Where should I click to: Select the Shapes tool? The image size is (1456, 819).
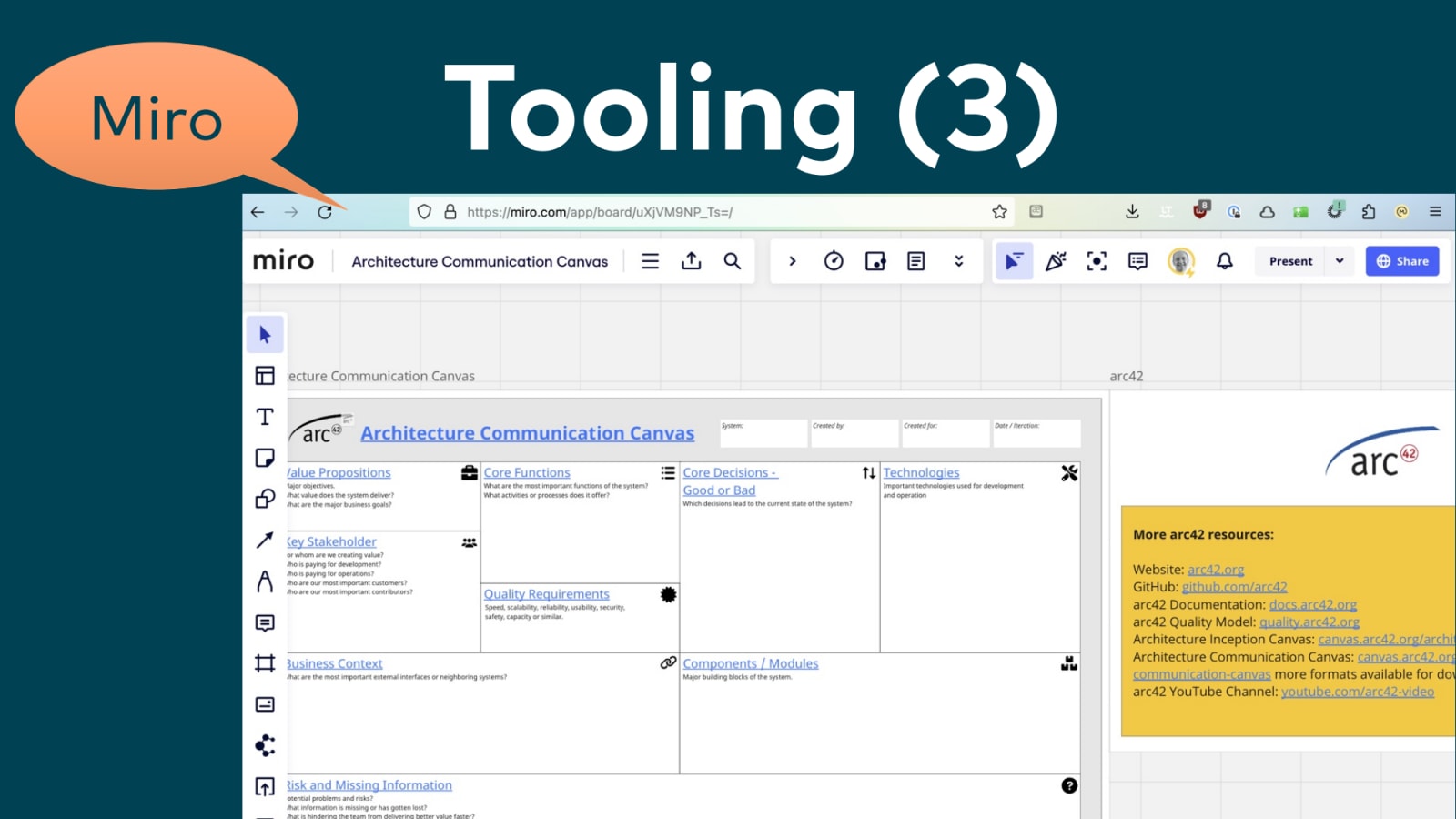265,499
